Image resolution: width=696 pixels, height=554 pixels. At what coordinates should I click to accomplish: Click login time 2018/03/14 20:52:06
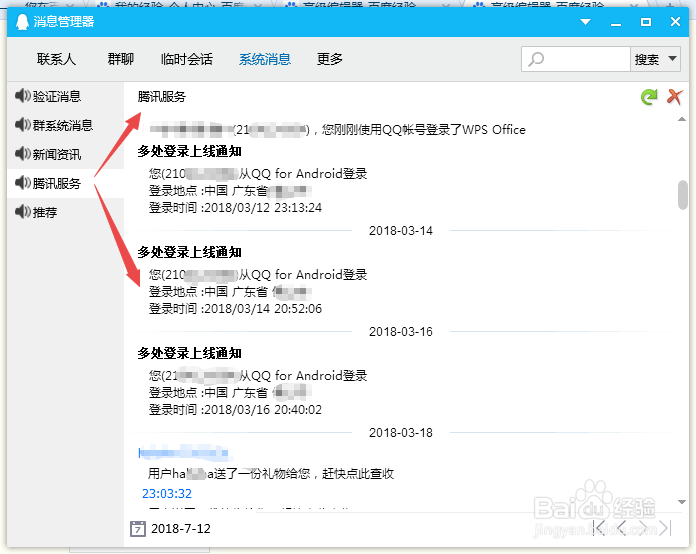(235, 309)
